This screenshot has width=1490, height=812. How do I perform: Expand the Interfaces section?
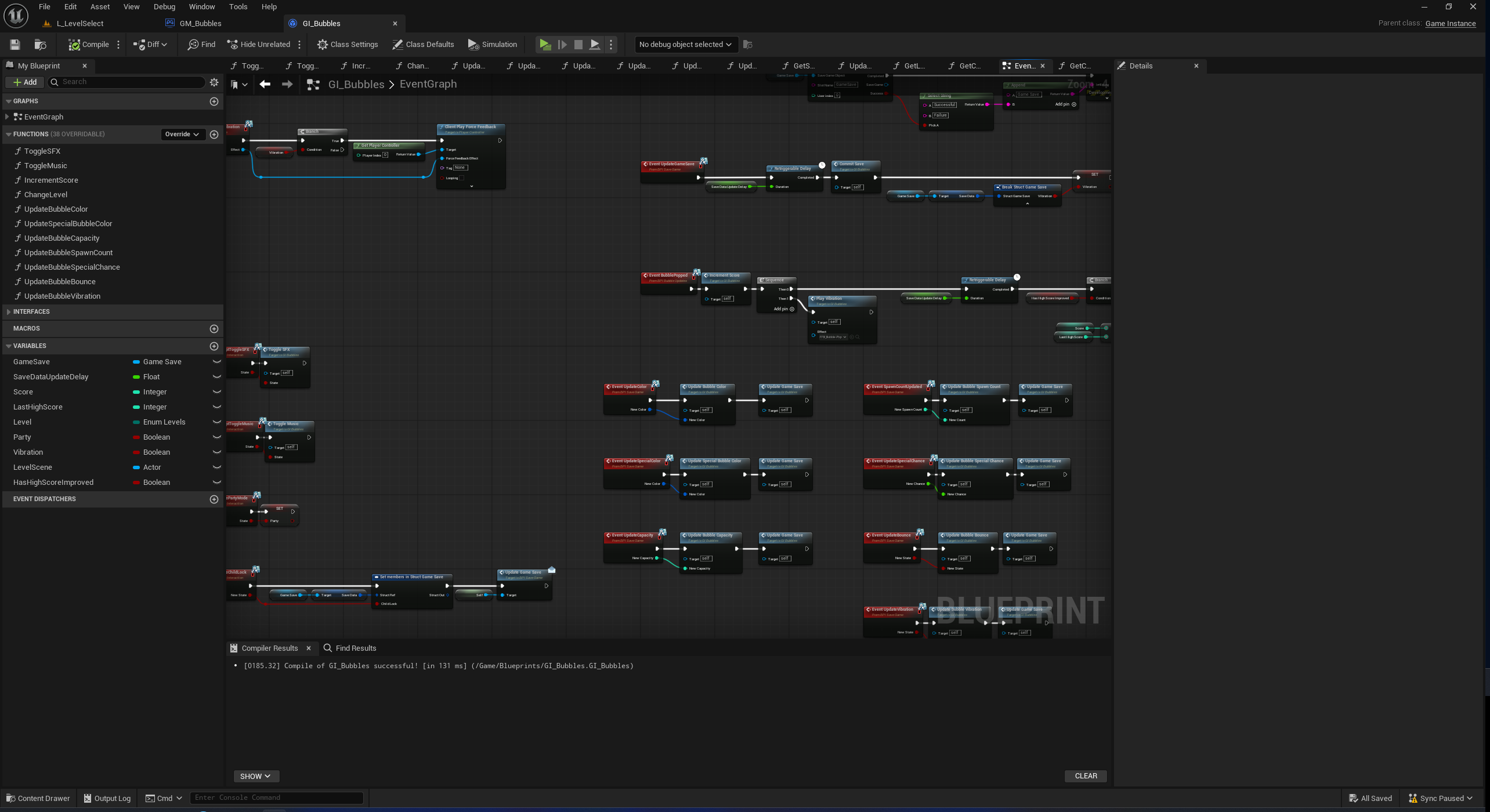click(x=8, y=312)
